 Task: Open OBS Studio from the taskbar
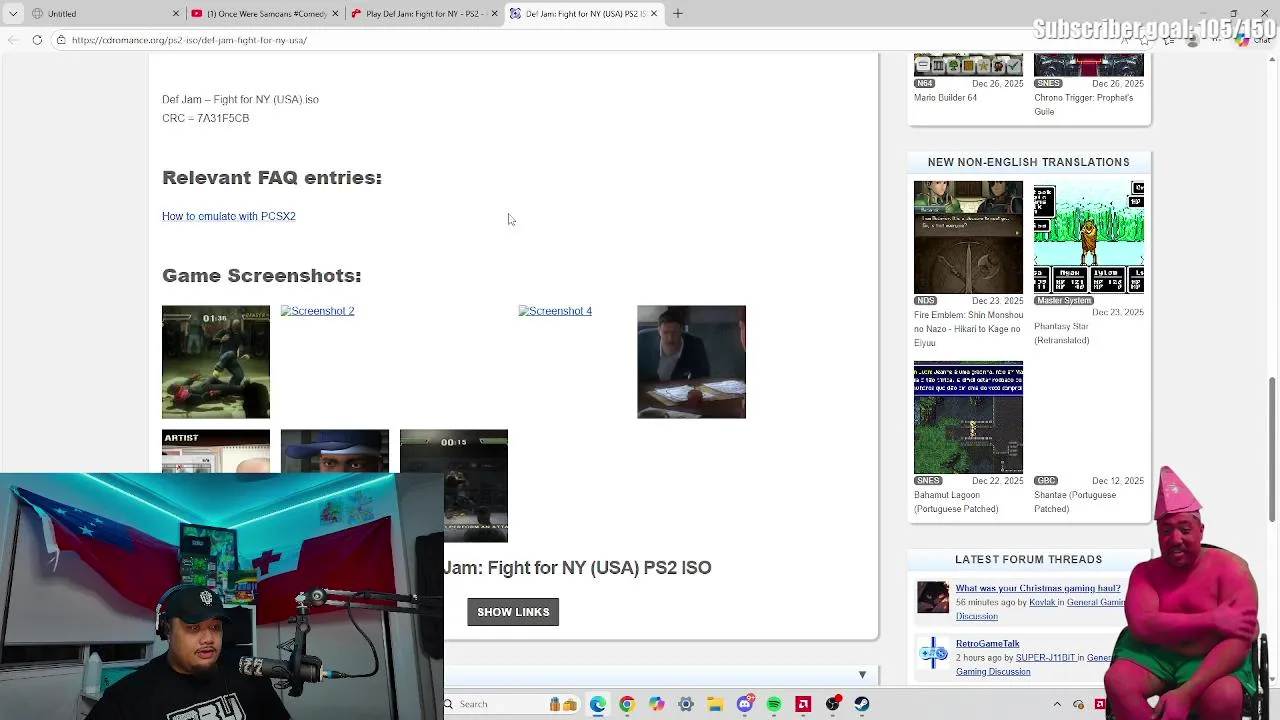(x=832, y=704)
